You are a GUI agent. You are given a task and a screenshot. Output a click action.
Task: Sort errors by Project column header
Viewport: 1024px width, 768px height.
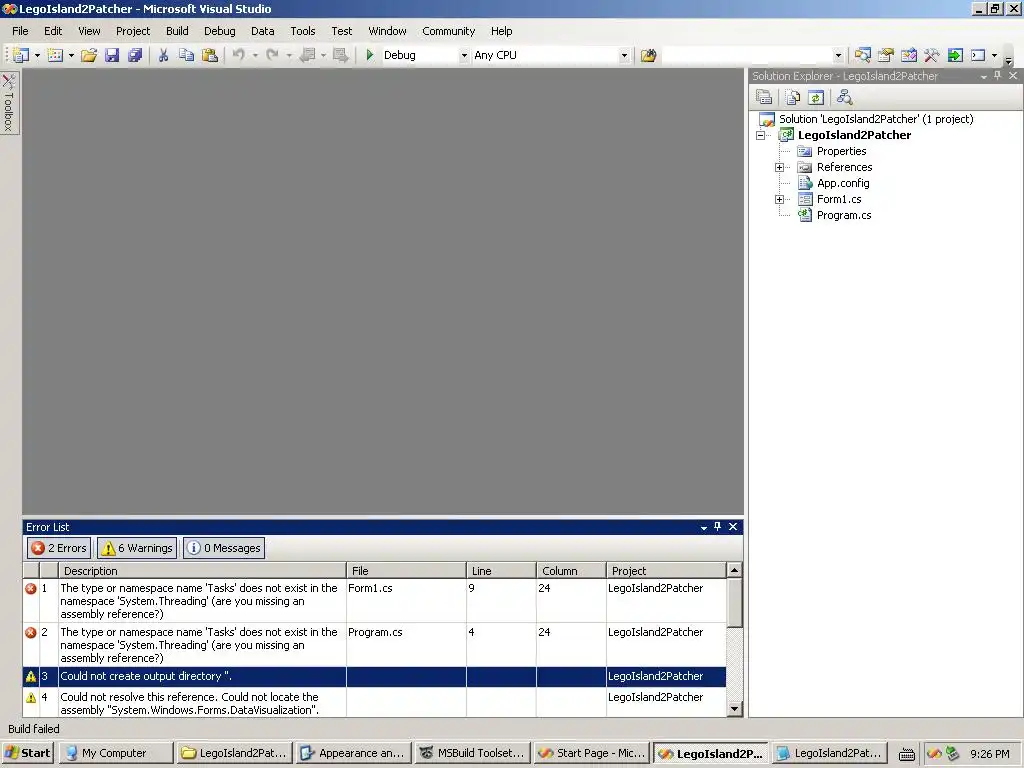point(666,571)
